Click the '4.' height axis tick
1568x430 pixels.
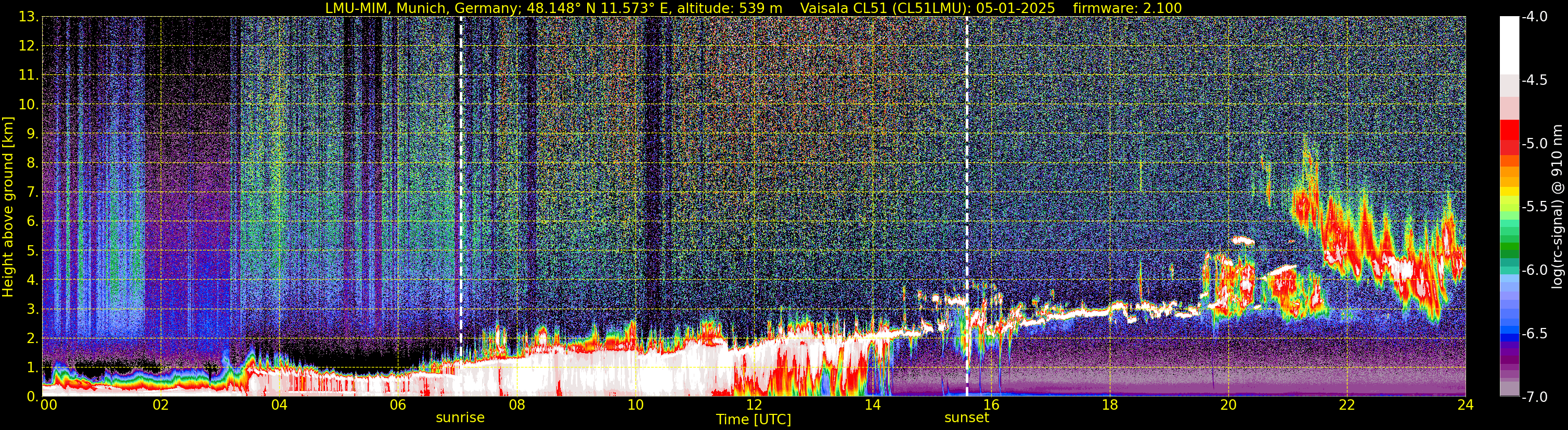[32, 280]
